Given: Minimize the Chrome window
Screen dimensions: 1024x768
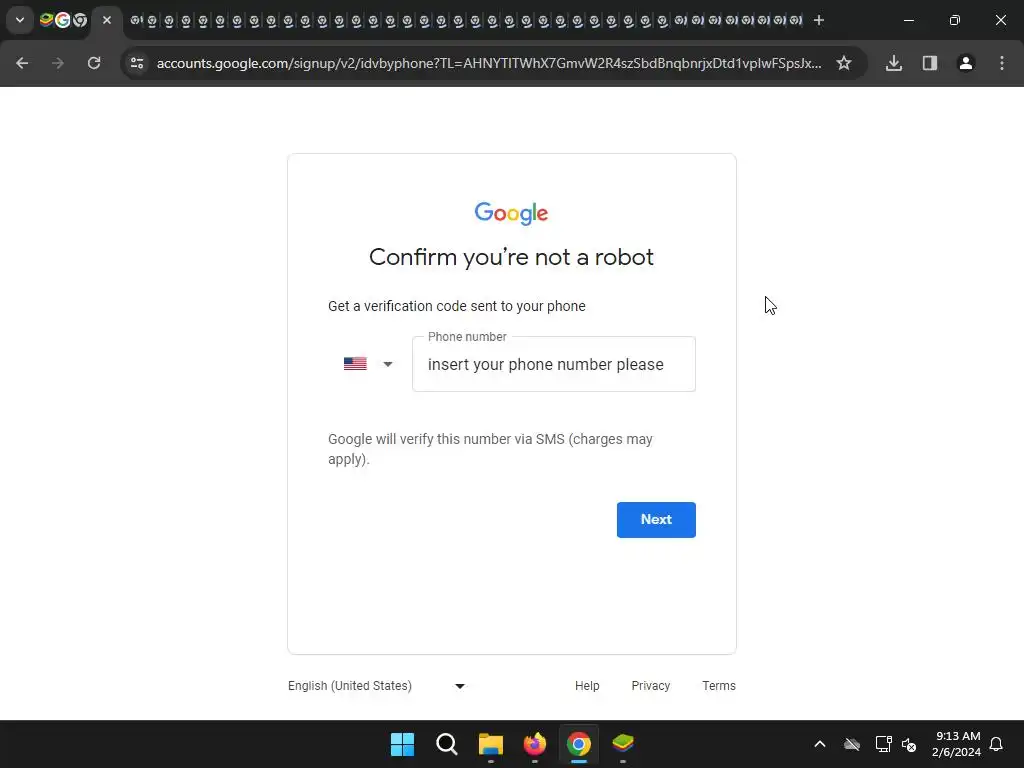Looking at the screenshot, I should 909,20.
